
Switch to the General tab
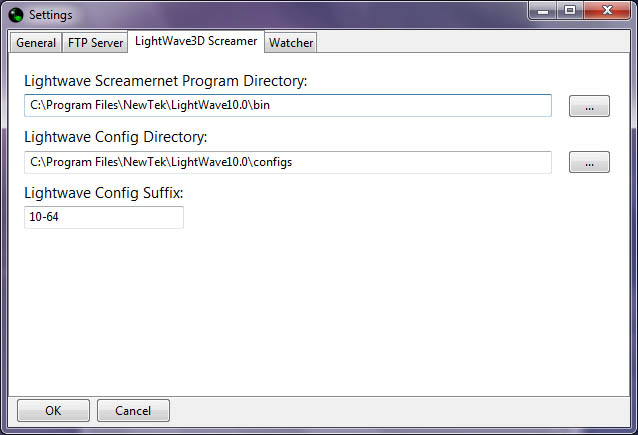point(36,43)
